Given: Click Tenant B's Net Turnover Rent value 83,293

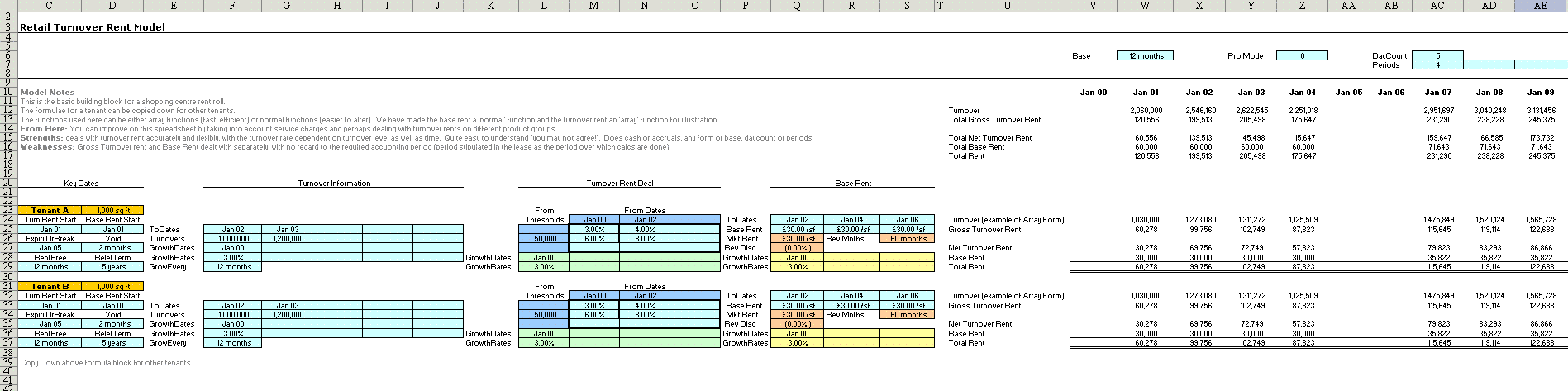Looking at the screenshot, I should pyautogui.click(x=1491, y=323).
